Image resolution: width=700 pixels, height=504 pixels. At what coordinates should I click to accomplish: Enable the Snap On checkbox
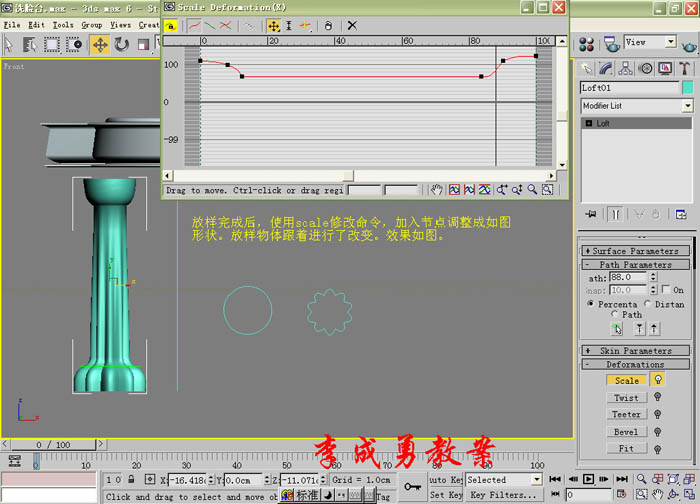[x=666, y=289]
